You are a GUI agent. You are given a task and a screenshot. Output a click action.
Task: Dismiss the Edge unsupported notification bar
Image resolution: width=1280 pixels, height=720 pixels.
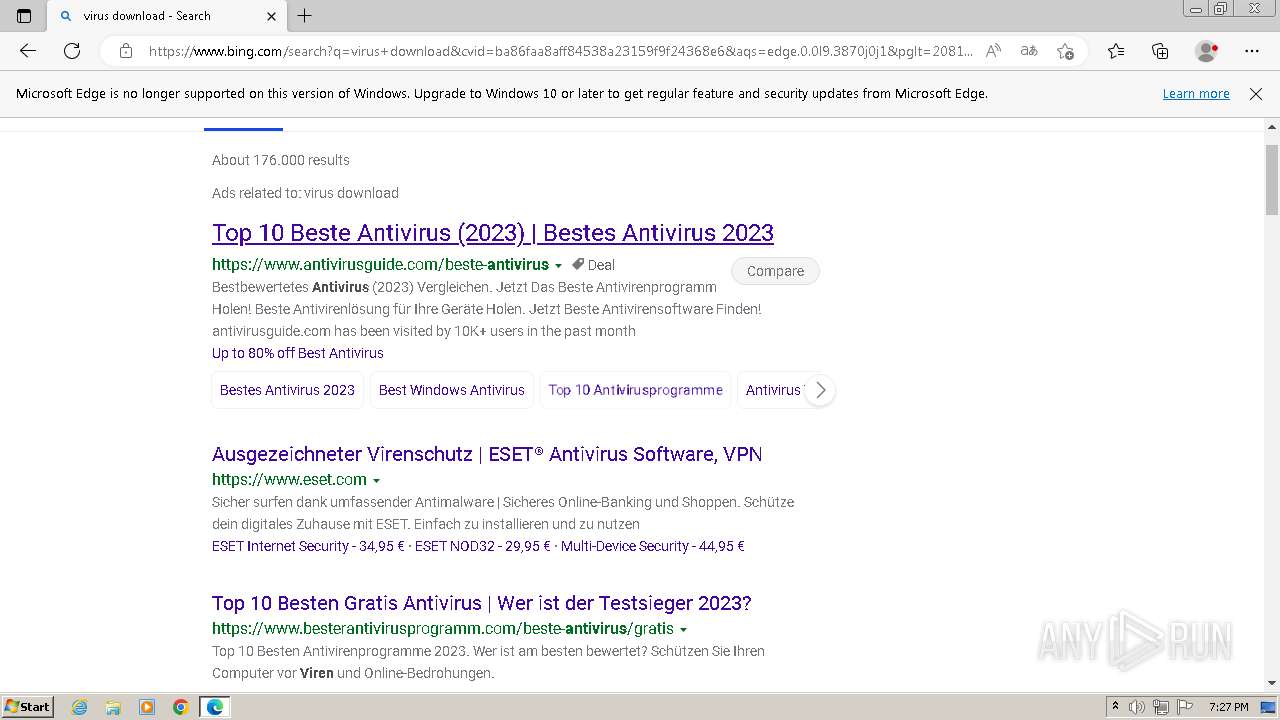click(1256, 94)
